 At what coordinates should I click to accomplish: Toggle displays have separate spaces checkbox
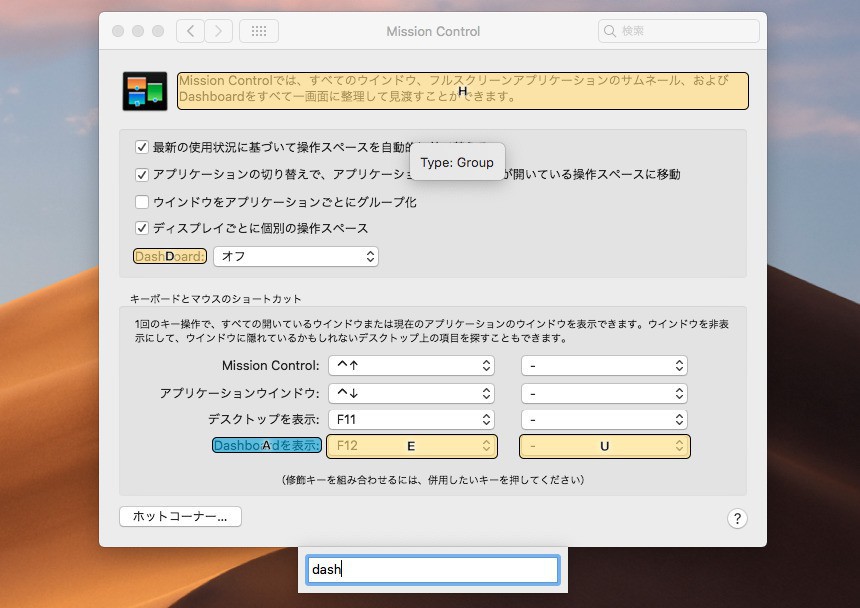142,228
